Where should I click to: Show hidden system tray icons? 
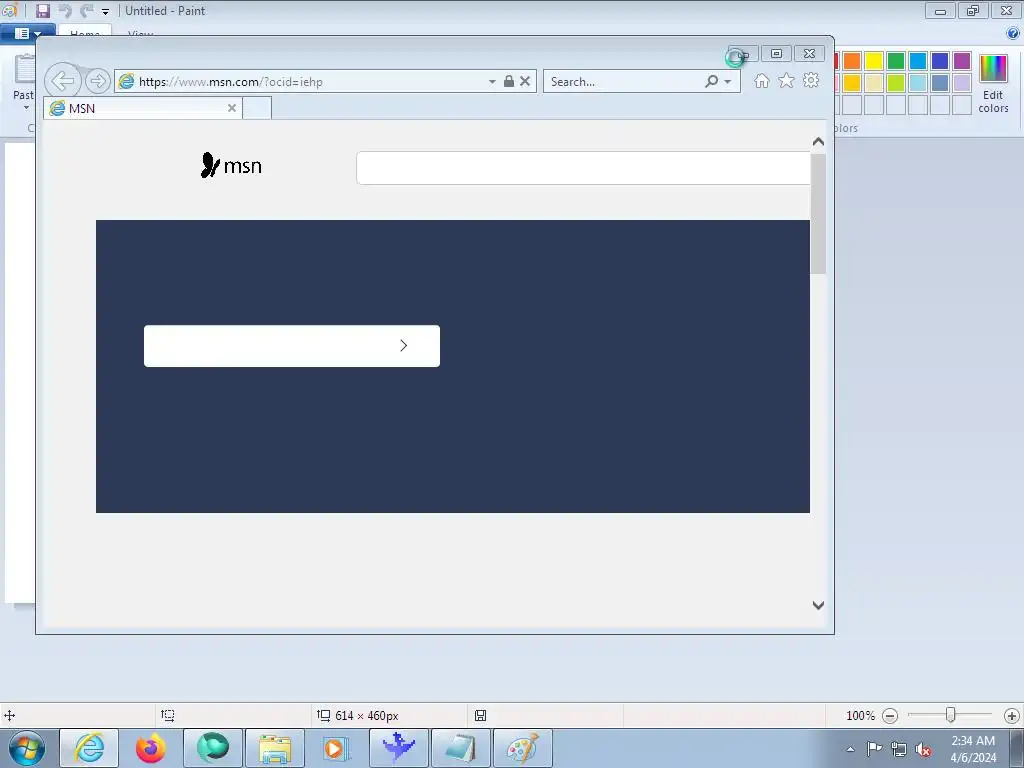coord(850,749)
